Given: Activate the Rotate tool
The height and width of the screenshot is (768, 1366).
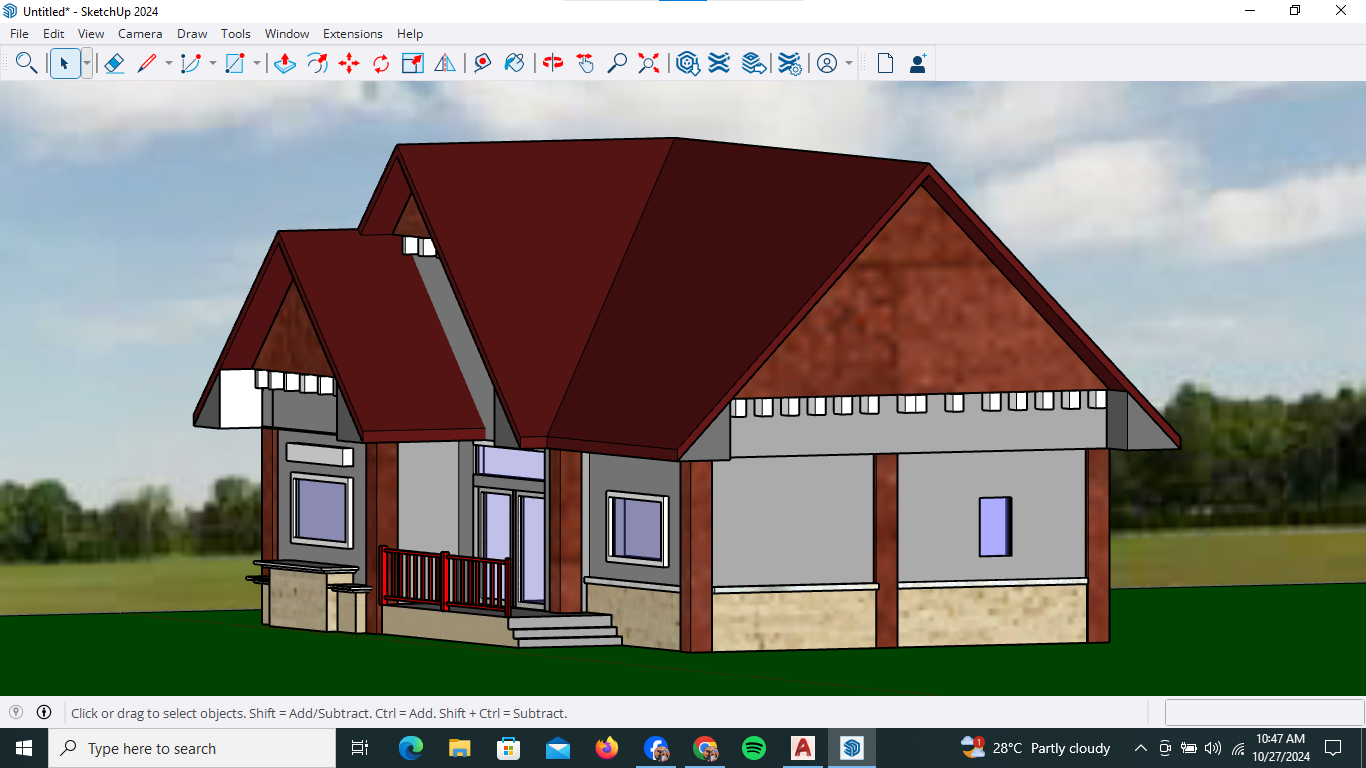Looking at the screenshot, I should (381, 63).
